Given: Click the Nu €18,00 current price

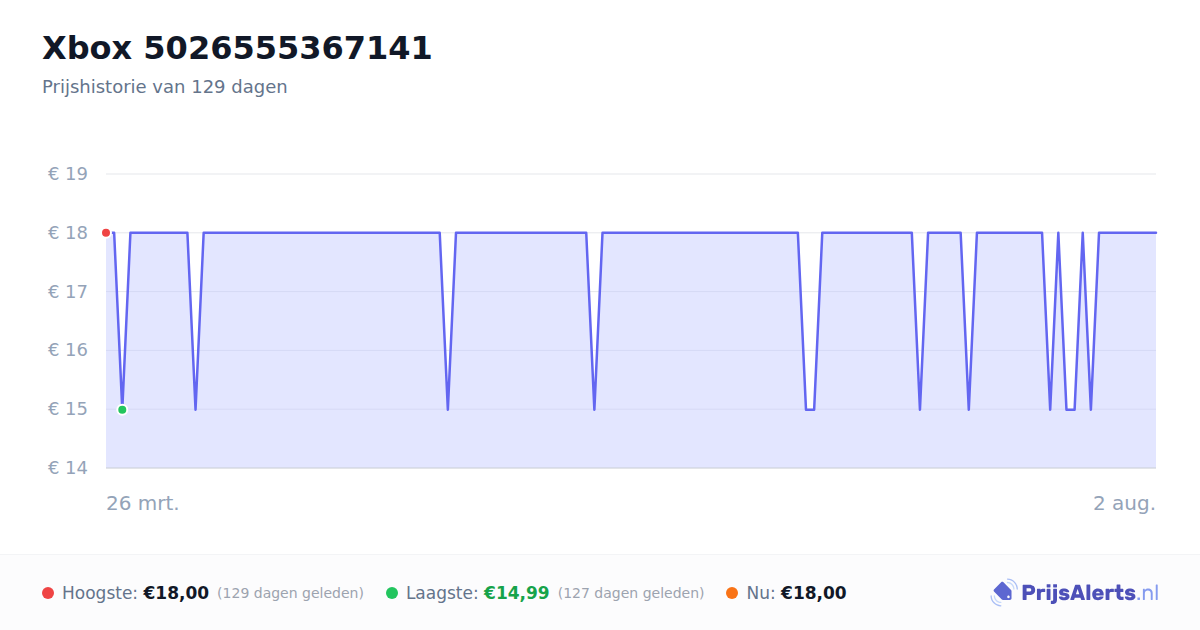Looking at the screenshot, I should coord(813,593).
